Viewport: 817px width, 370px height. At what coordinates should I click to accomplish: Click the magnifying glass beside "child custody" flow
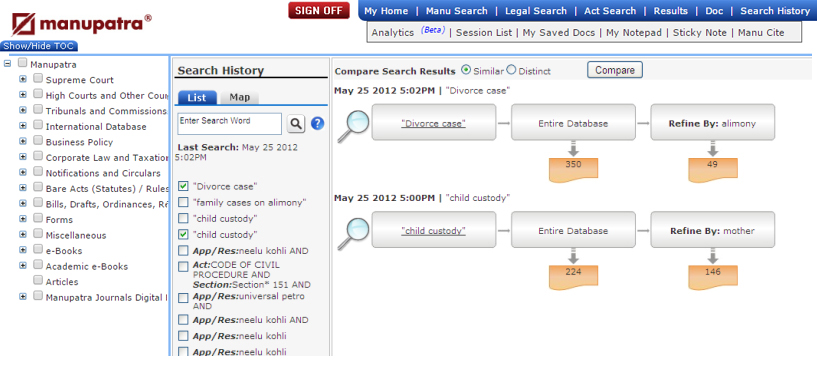tap(353, 233)
